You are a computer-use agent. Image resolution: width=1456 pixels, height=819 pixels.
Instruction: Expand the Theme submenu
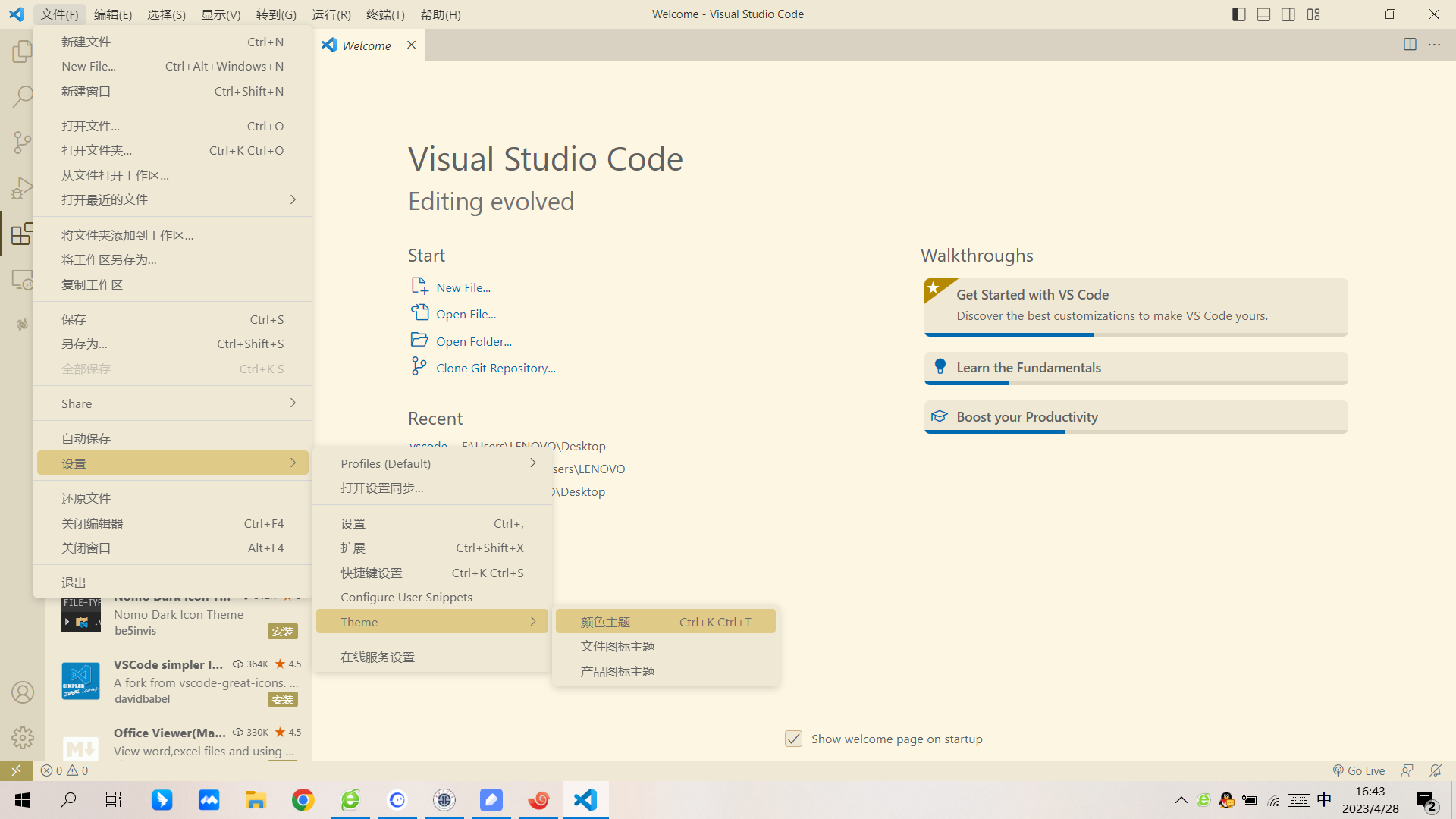pyautogui.click(x=432, y=622)
